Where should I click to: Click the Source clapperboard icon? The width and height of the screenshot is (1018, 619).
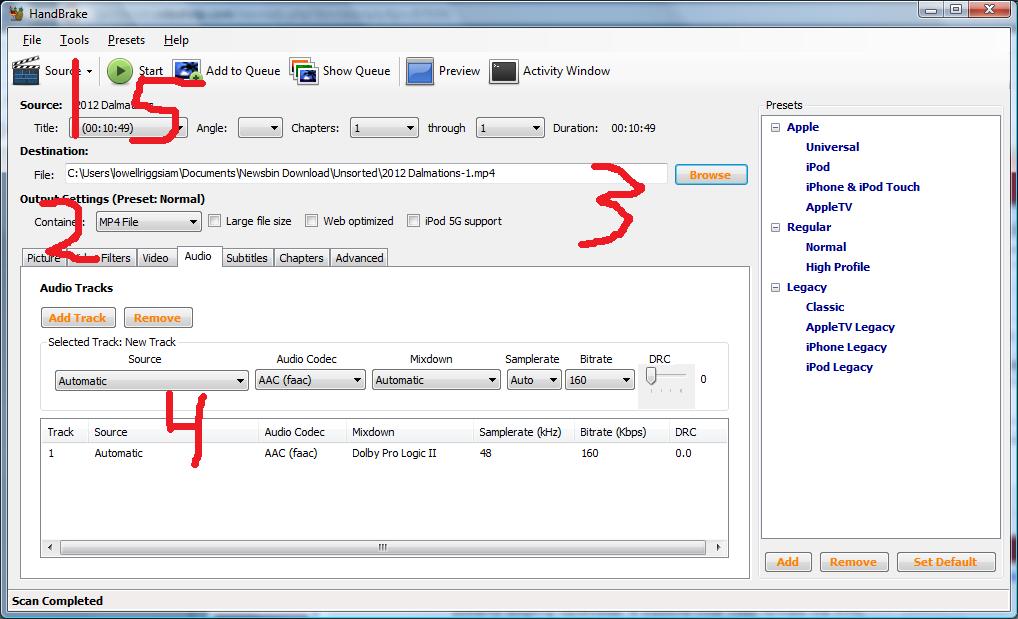click(x=26, y=70)
